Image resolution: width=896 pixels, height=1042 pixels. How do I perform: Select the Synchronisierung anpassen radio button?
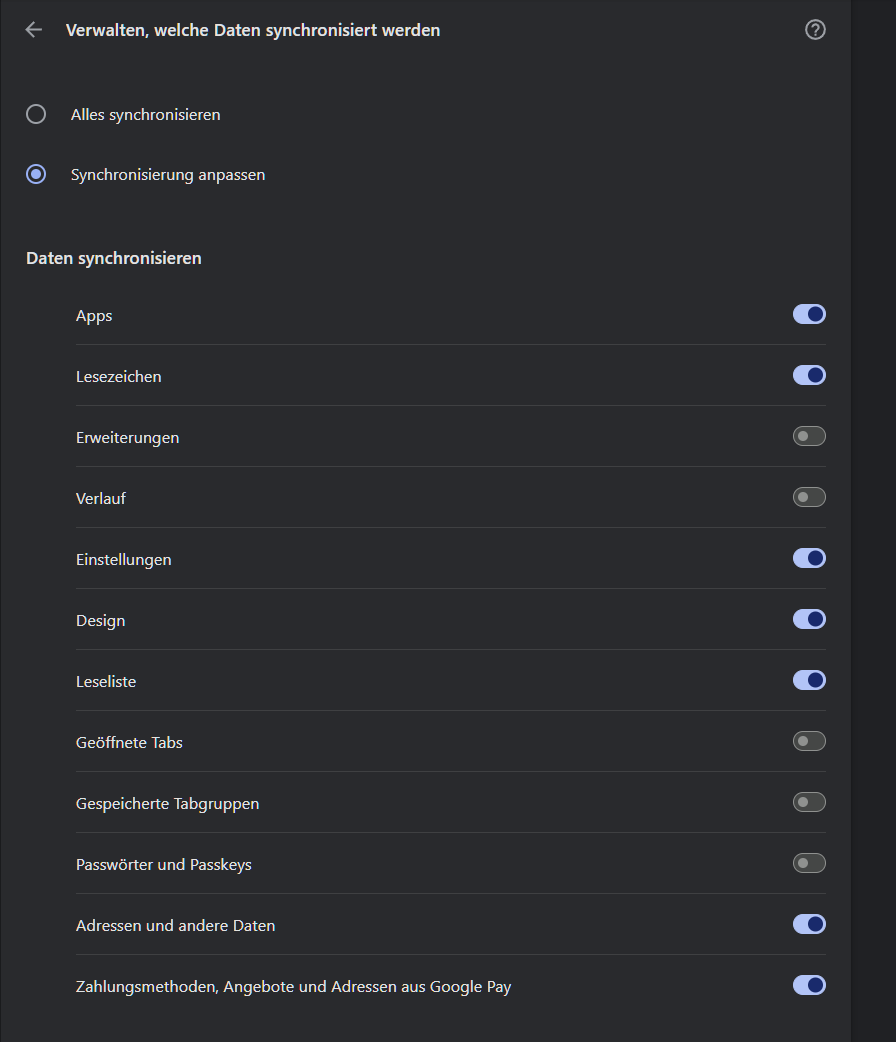pos(36,174)
